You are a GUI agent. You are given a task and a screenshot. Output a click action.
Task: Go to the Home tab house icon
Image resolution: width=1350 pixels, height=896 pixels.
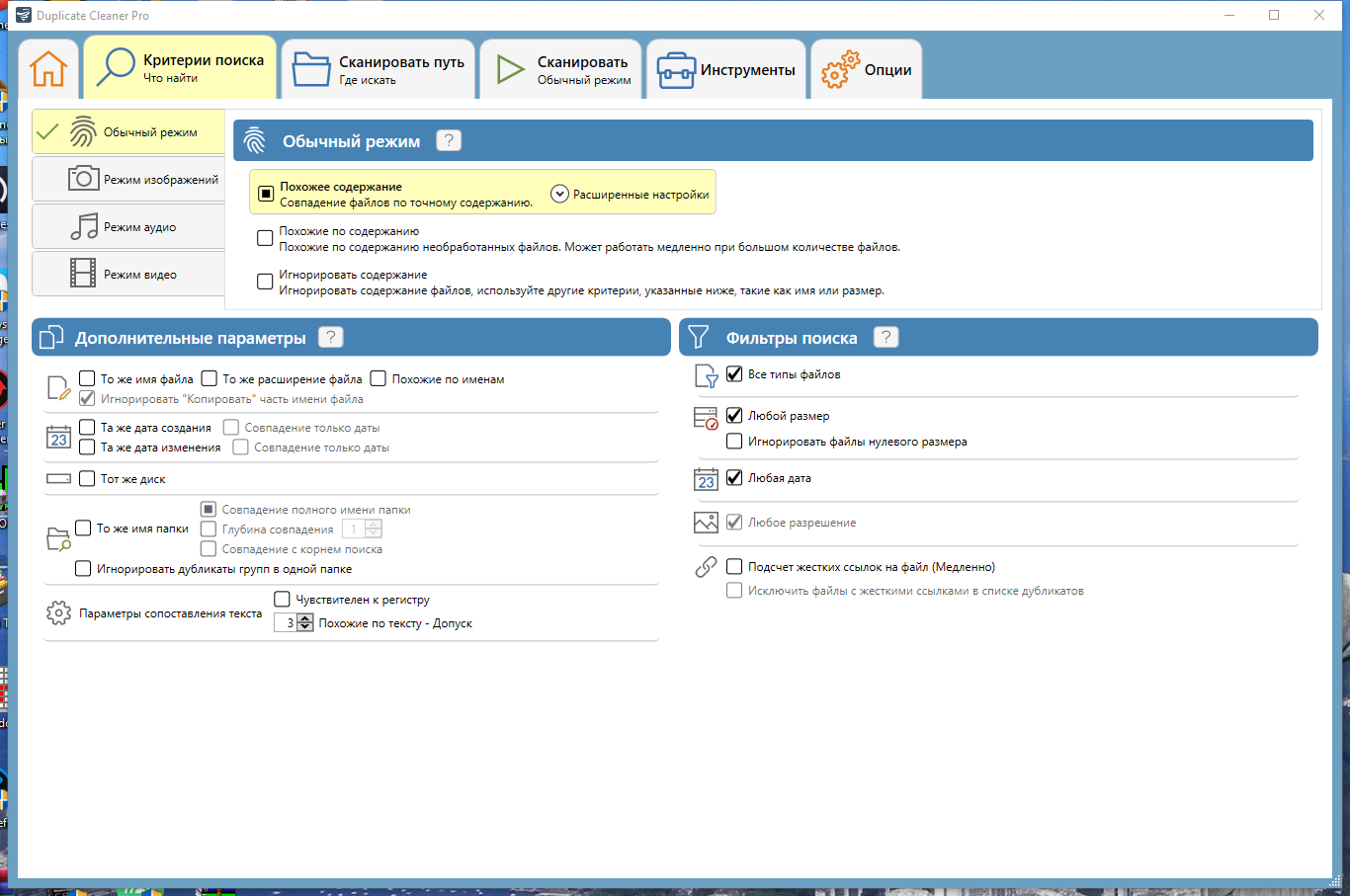[x=48, y=69]
